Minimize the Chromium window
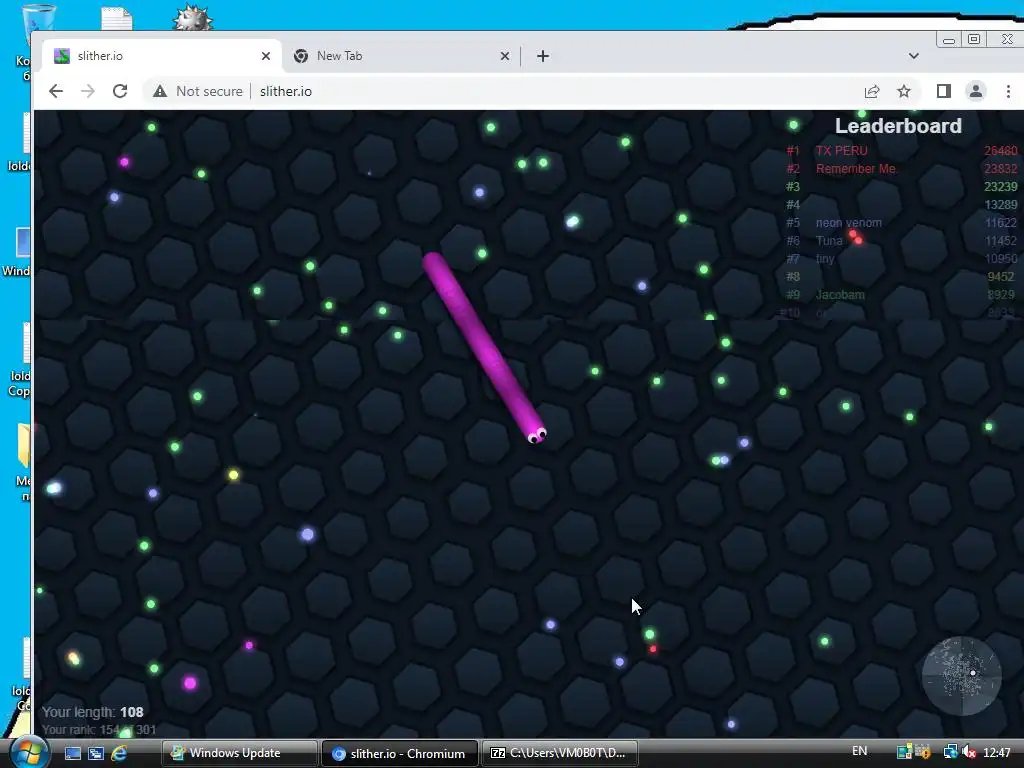The image size is (1024, 768). [x=948, y=40]
